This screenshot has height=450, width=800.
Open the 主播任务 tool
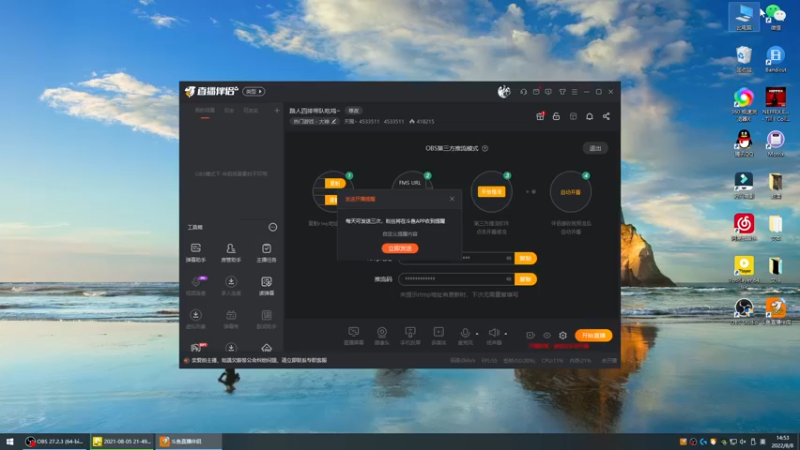tap(266, 253)
